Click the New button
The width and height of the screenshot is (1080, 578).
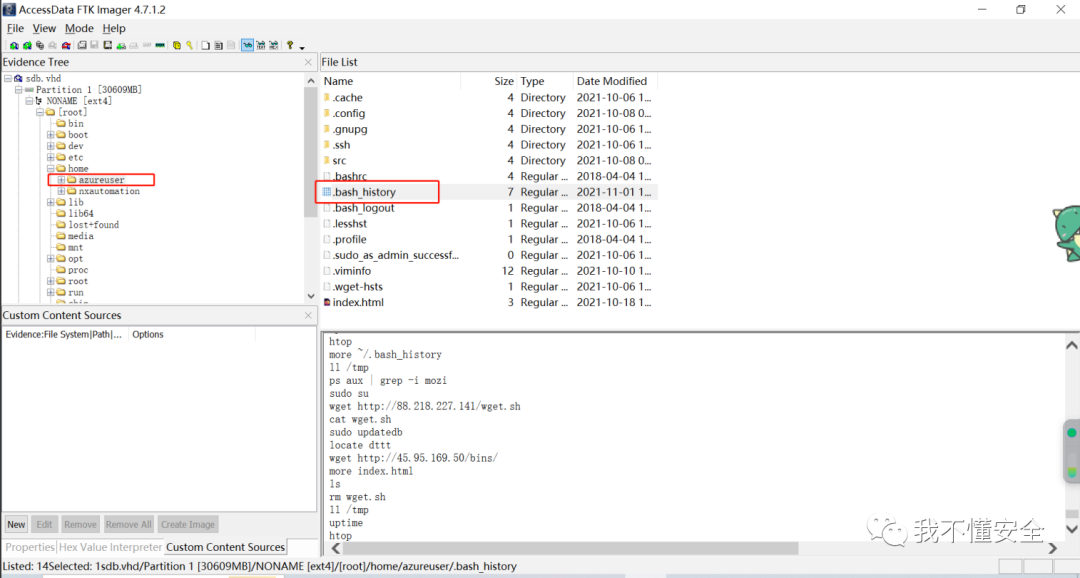point(17,524)
